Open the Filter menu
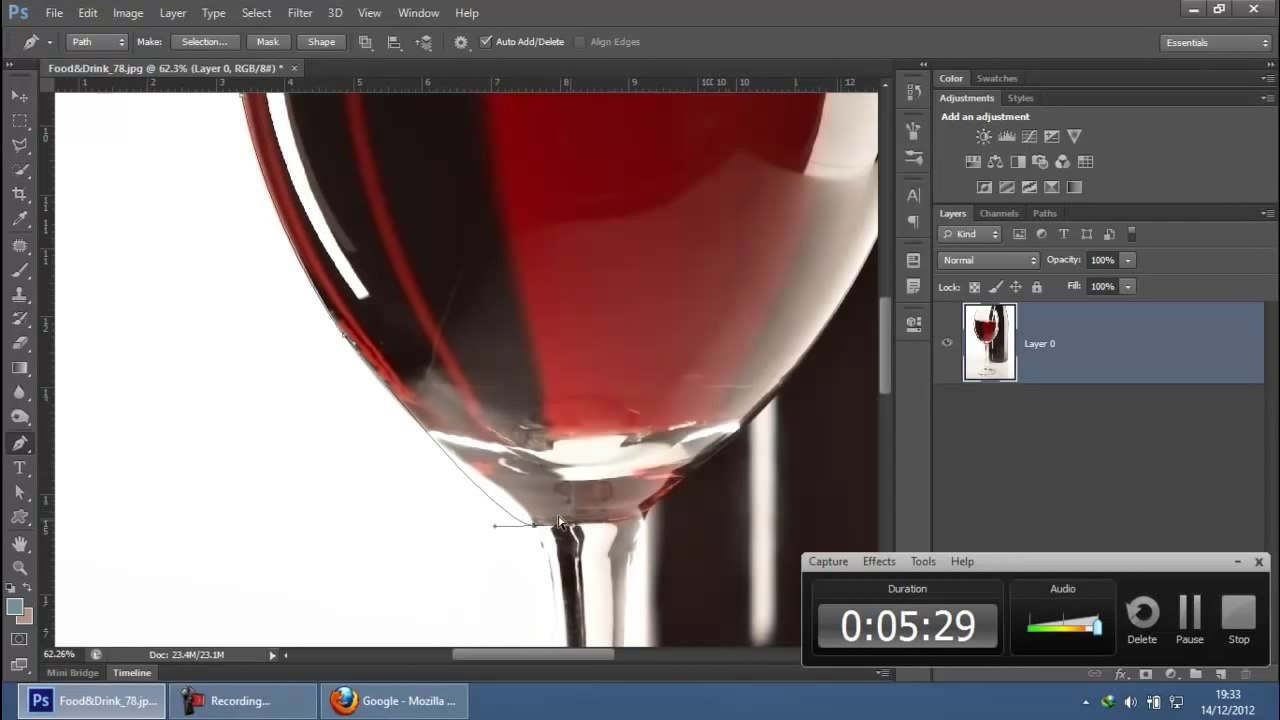This screenshot has height=720, width=1280. pyautogui.click(x=300, y=13)
